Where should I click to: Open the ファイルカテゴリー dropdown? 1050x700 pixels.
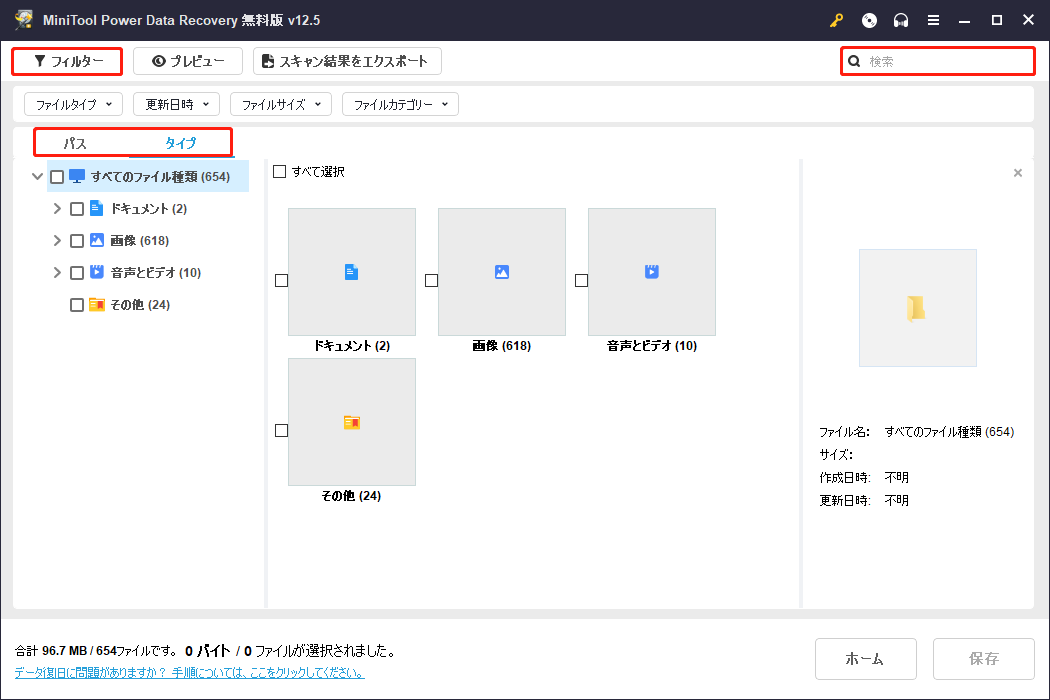tap(400, 104)
